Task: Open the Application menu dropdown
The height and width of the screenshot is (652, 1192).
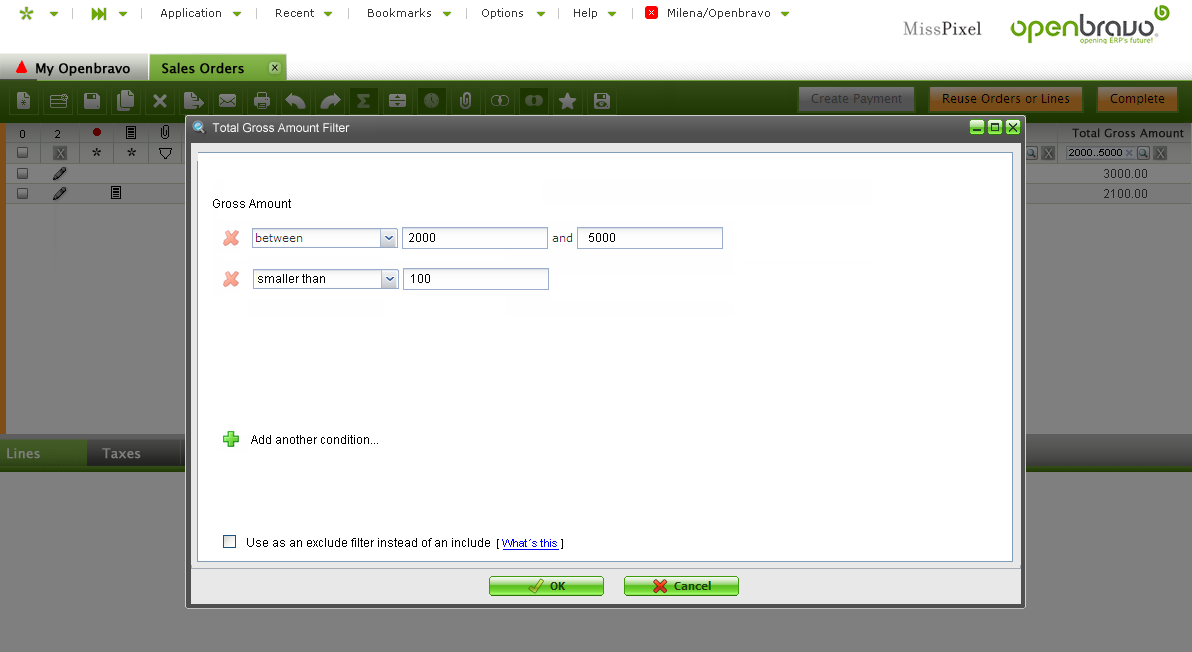Action: [200, 13]
